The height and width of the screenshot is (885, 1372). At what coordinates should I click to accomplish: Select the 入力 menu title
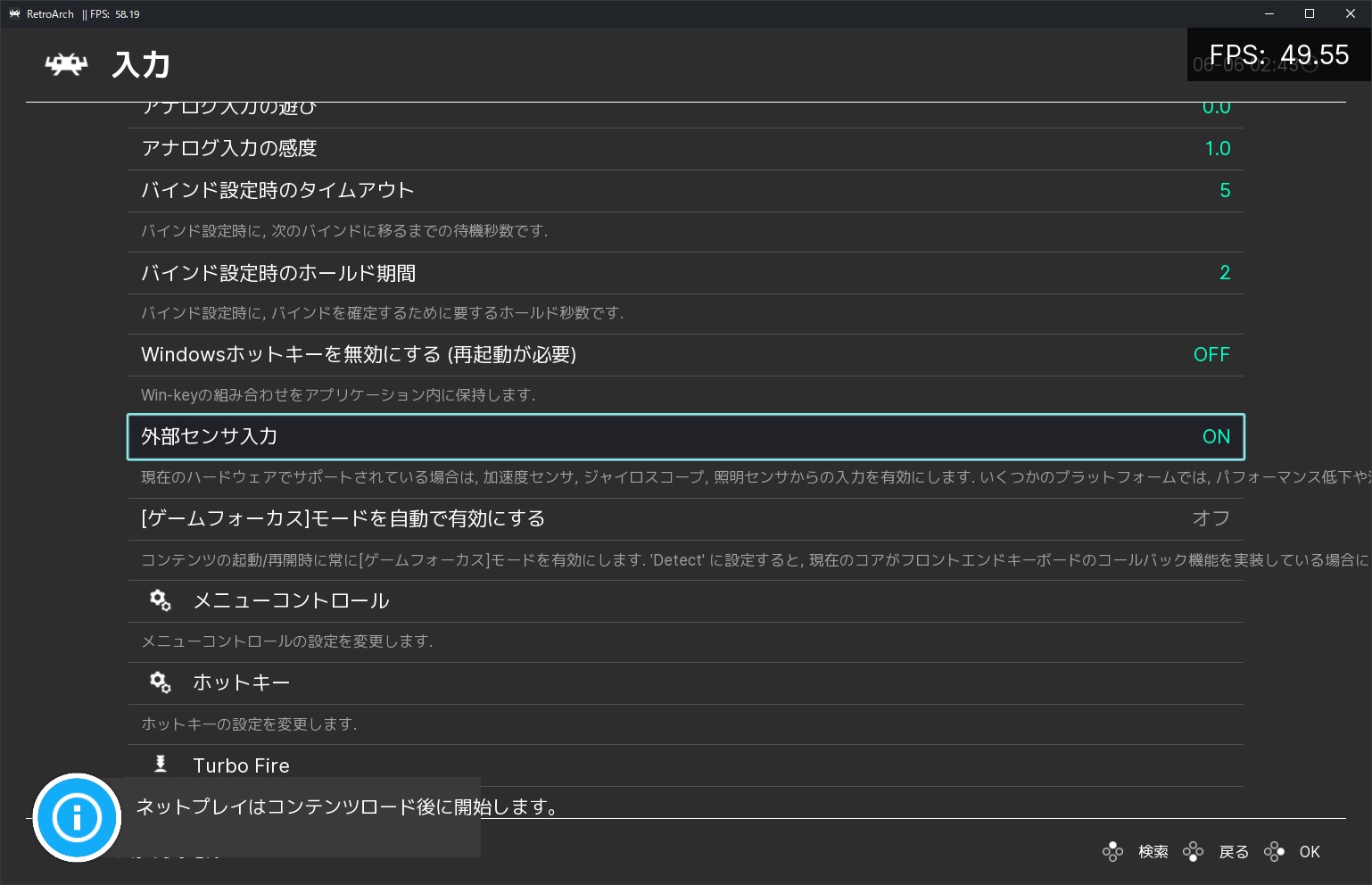click(140, 64)
